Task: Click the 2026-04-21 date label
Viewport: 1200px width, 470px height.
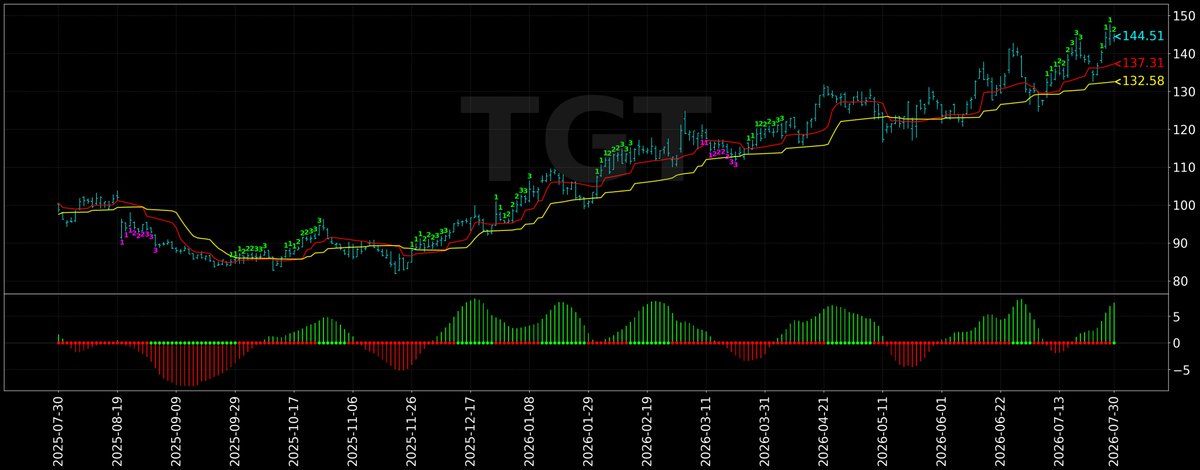Action: [x=823, y=429]
